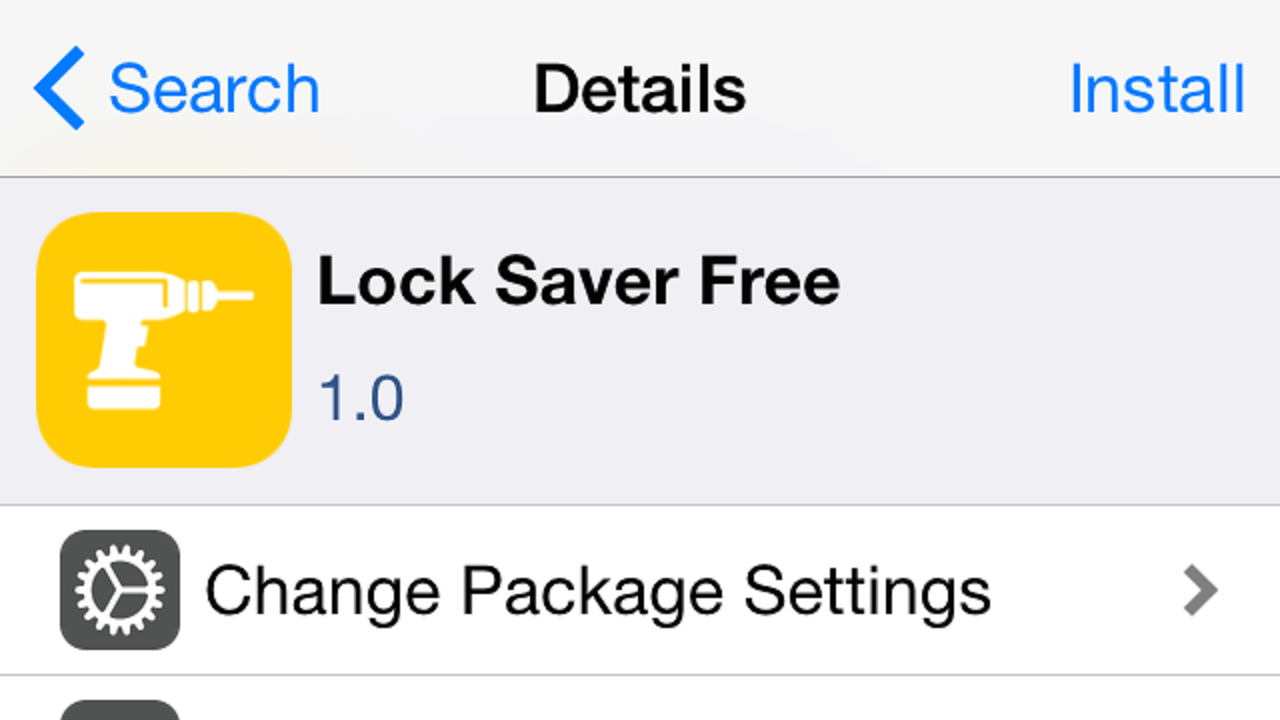This screenshot has width=1280, height=720.
Task: Select the Details title in navigation bar
Action: click(640, 89)
